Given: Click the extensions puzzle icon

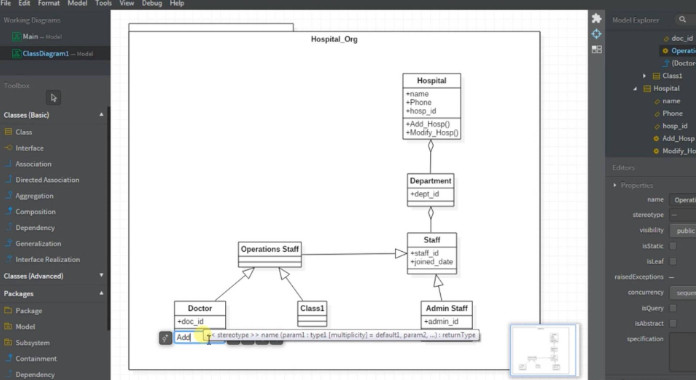Looking at the screenshot, I should point(596,18).
